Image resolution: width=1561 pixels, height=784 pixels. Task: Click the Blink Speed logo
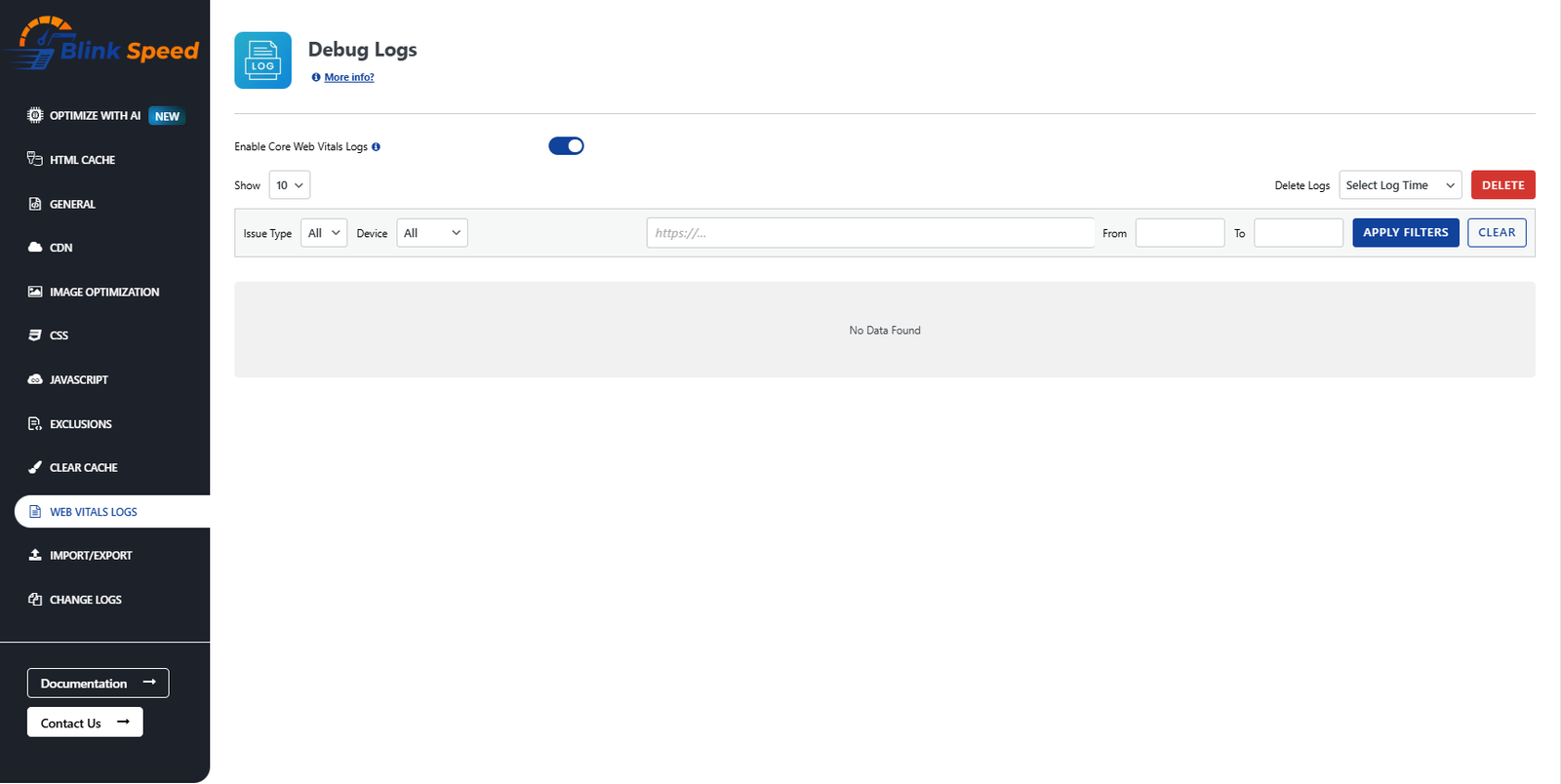[x=104, y=45]
